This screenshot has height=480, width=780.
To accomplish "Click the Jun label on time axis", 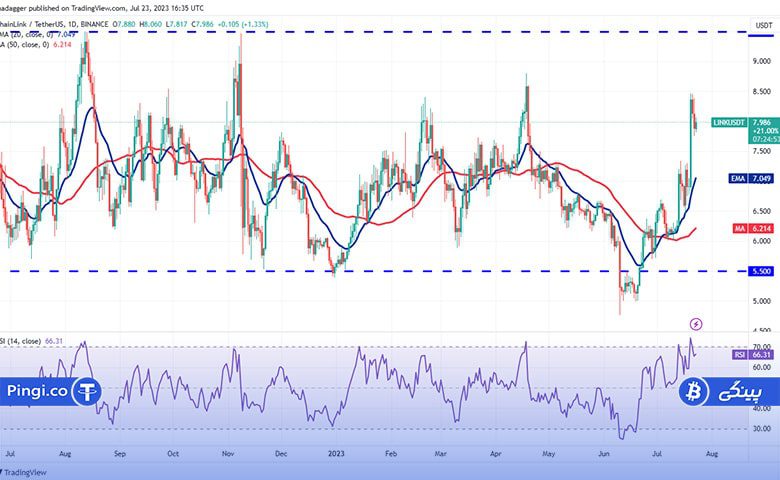I will click(603, 454).
